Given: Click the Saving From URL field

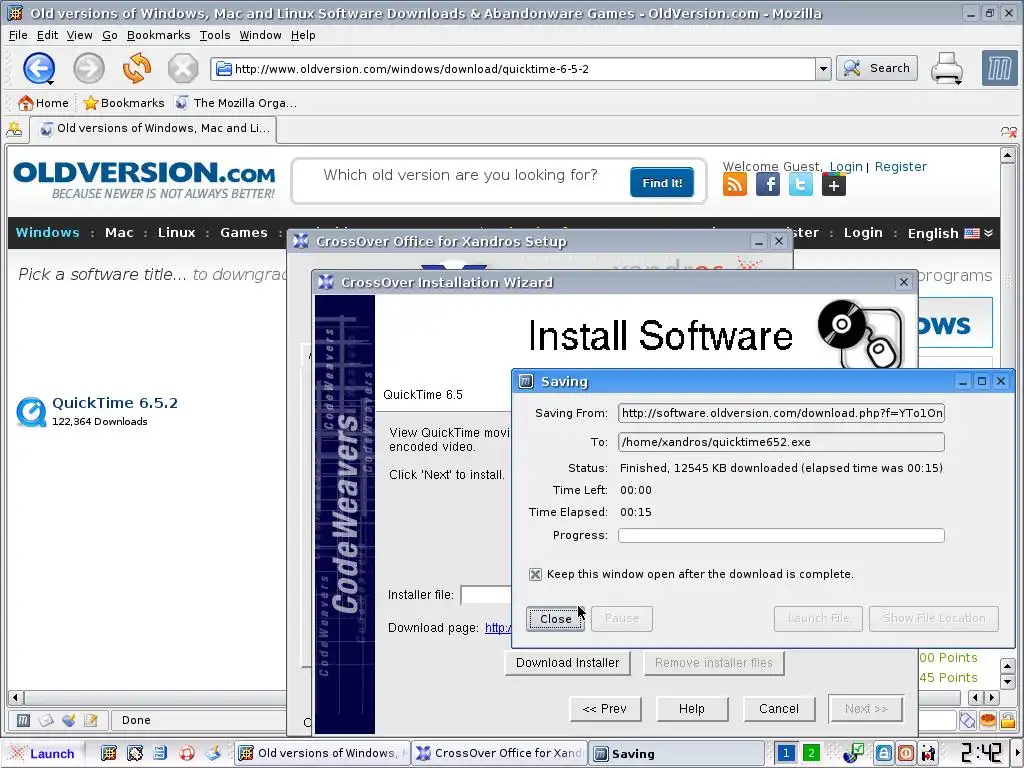Looking at the screenshot, I should 781,413.
